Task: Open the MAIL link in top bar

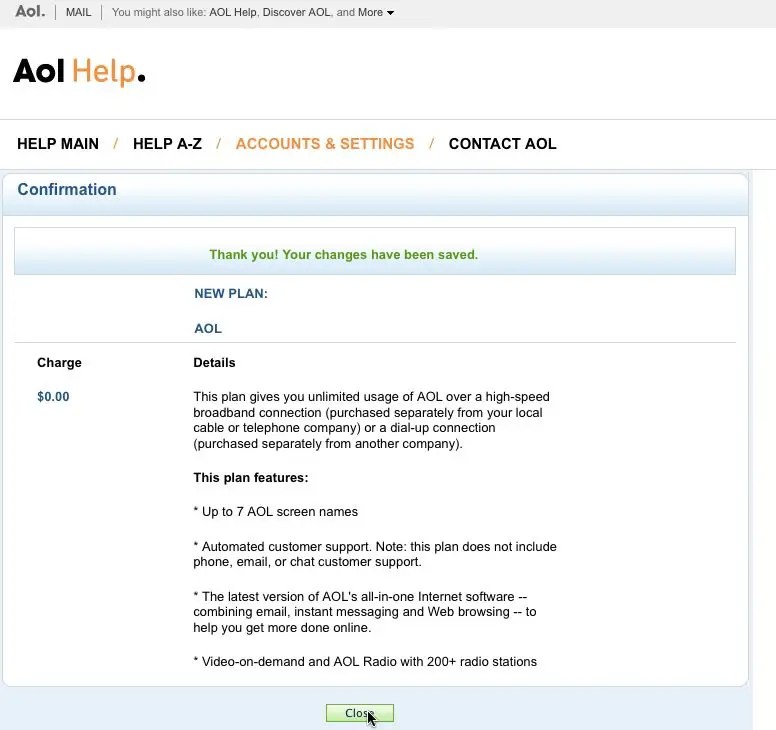Action: (78, 12)
